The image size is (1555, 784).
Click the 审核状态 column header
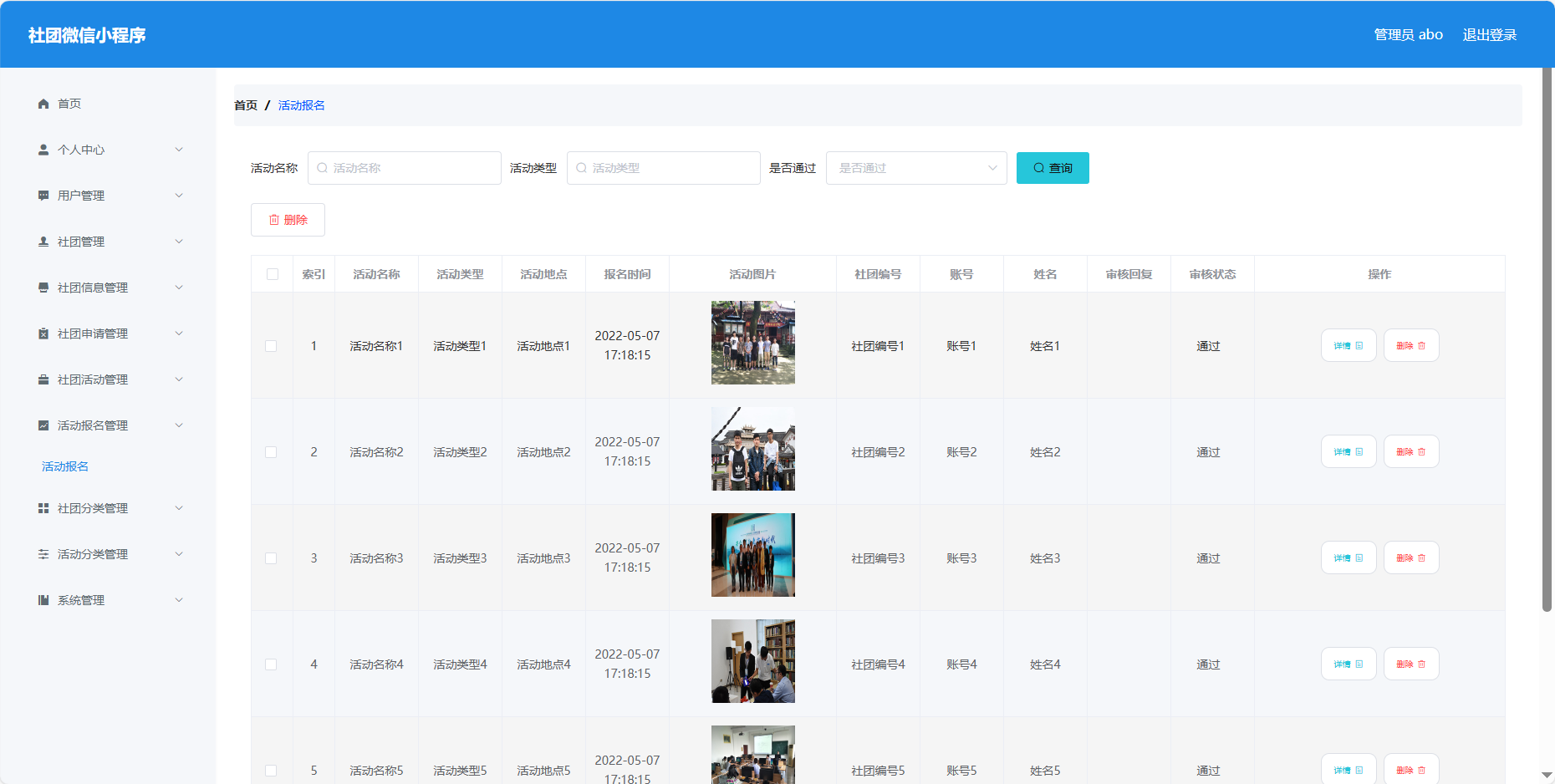pyautogui.click(x=1212, y=274)
